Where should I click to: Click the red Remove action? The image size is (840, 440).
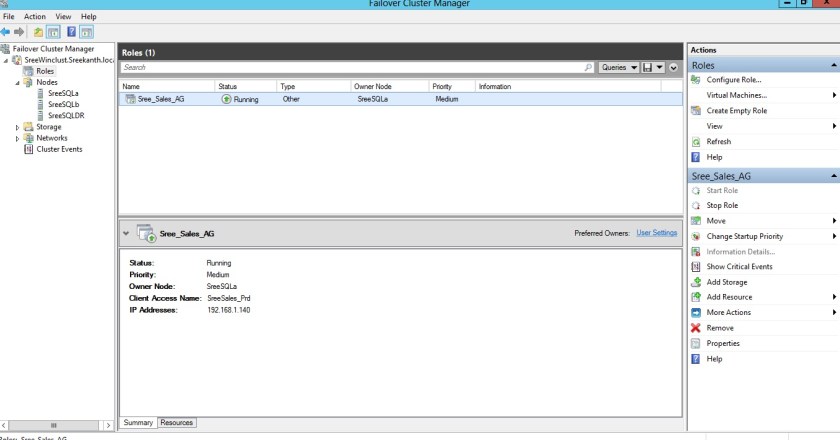coord(719,328)
